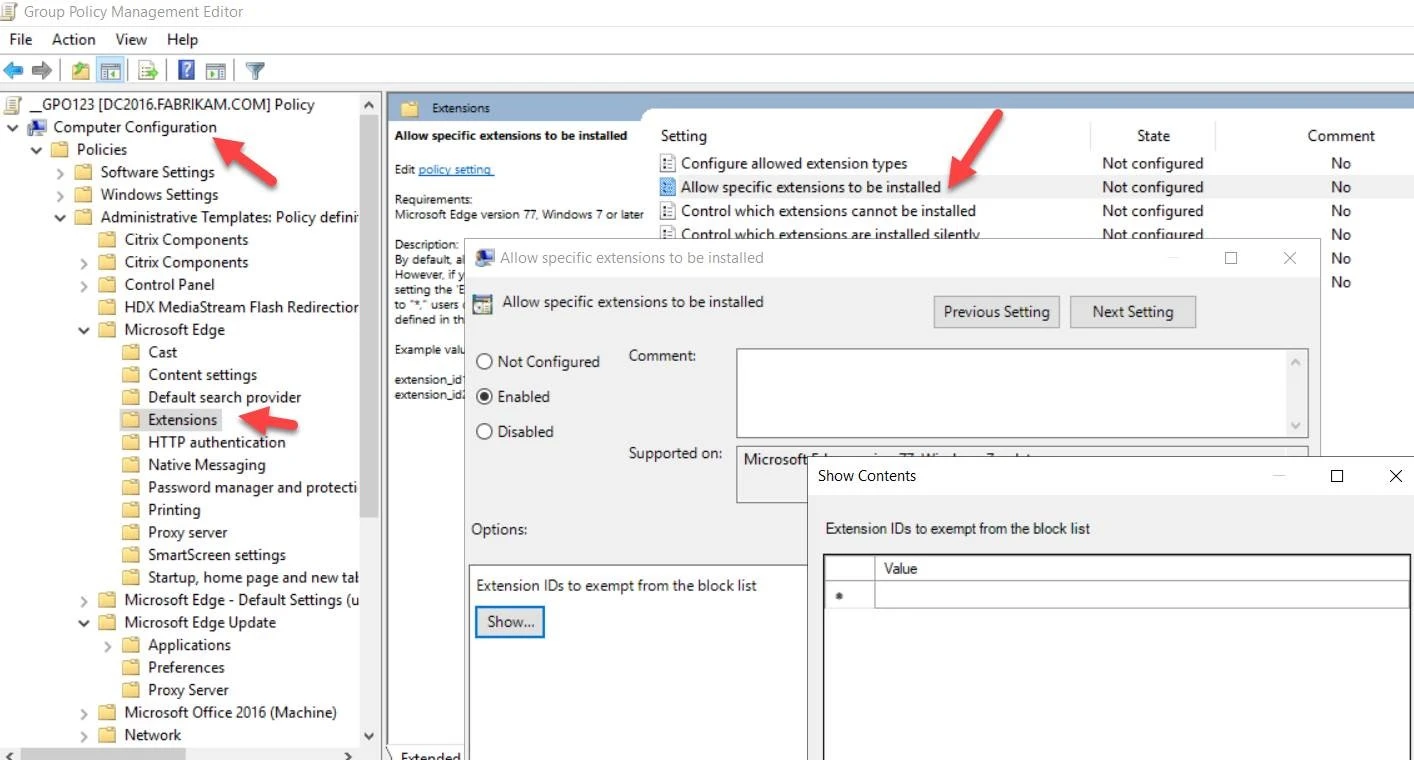This screenshot has width=1414, height=760.
Task: Click the grey Forward arrow in toolbar
Action: click(x=41, y=71)
